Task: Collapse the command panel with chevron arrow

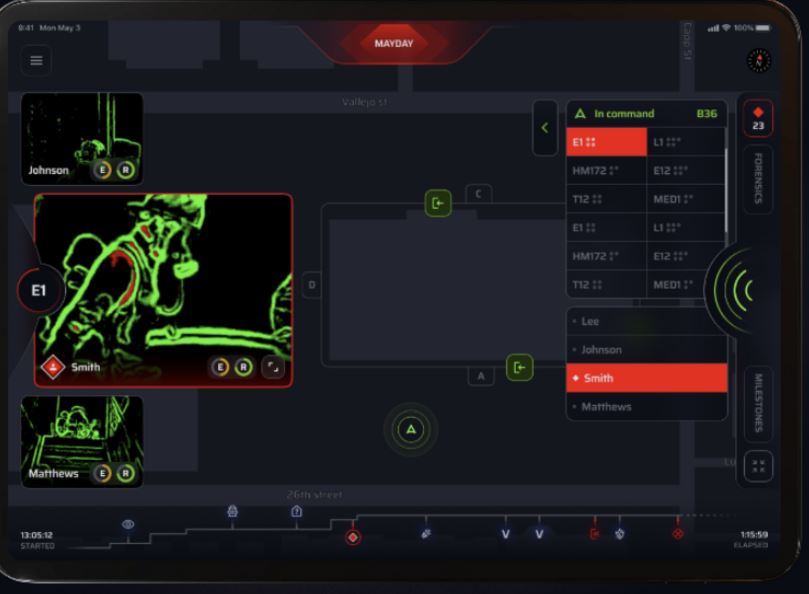Action: click(x=545, y=128)
